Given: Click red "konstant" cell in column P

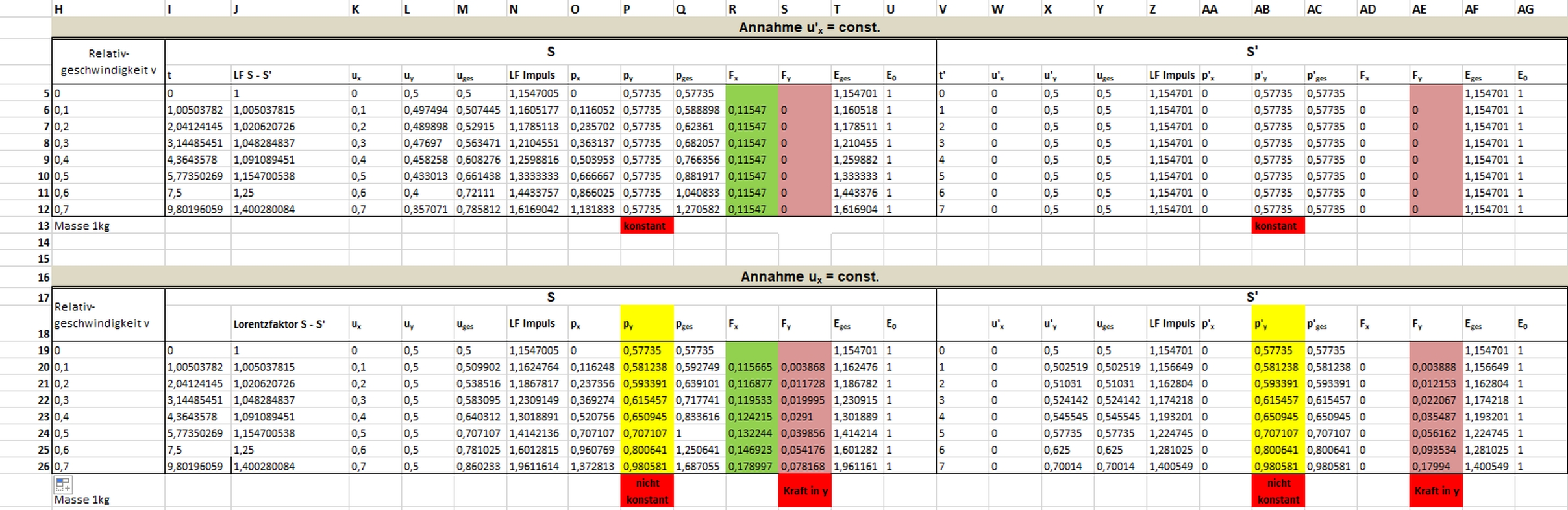Looking at the screenshot, I should click(x=647, y=226).
